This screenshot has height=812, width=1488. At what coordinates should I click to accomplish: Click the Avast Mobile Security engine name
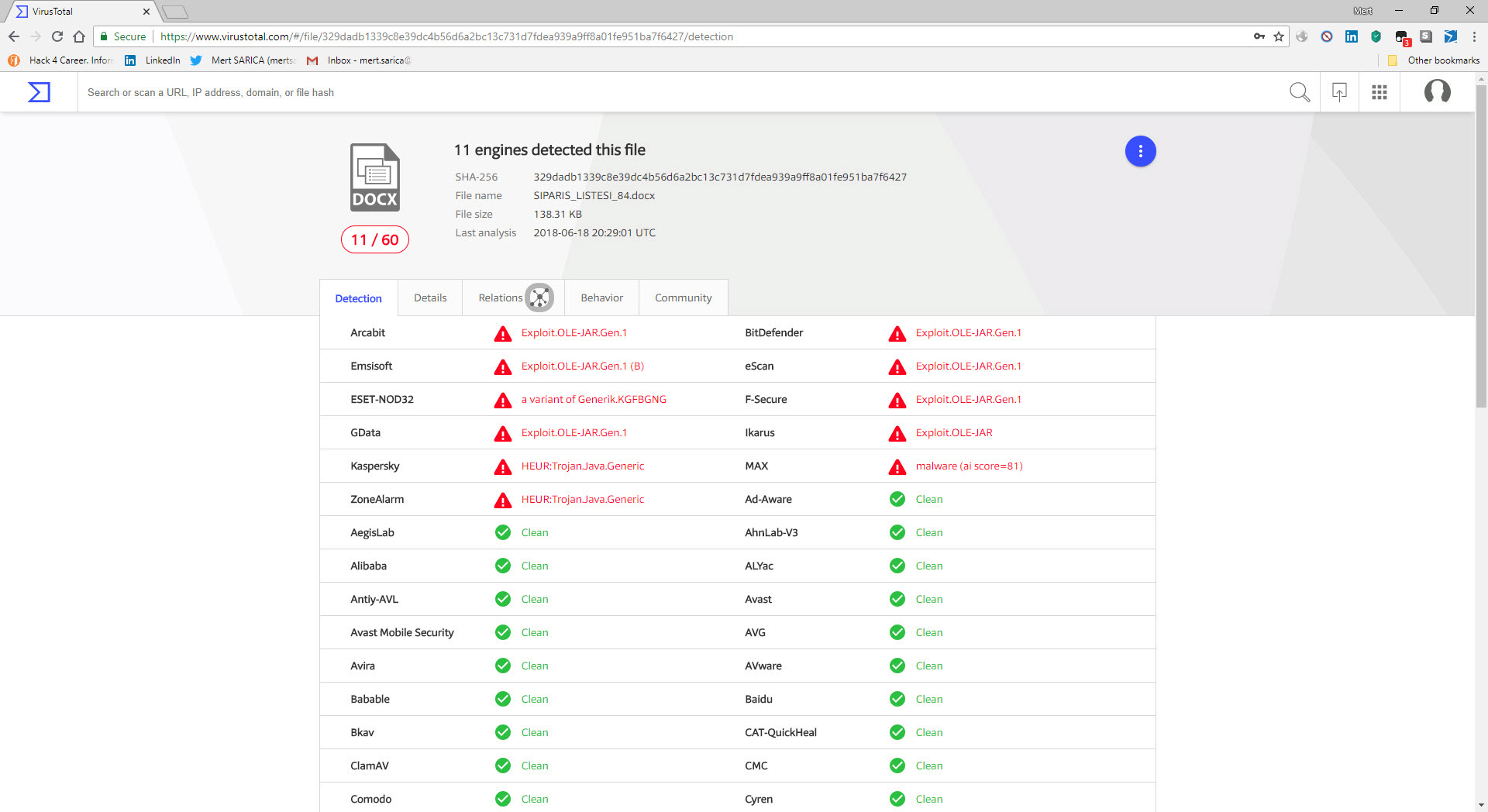402,632
